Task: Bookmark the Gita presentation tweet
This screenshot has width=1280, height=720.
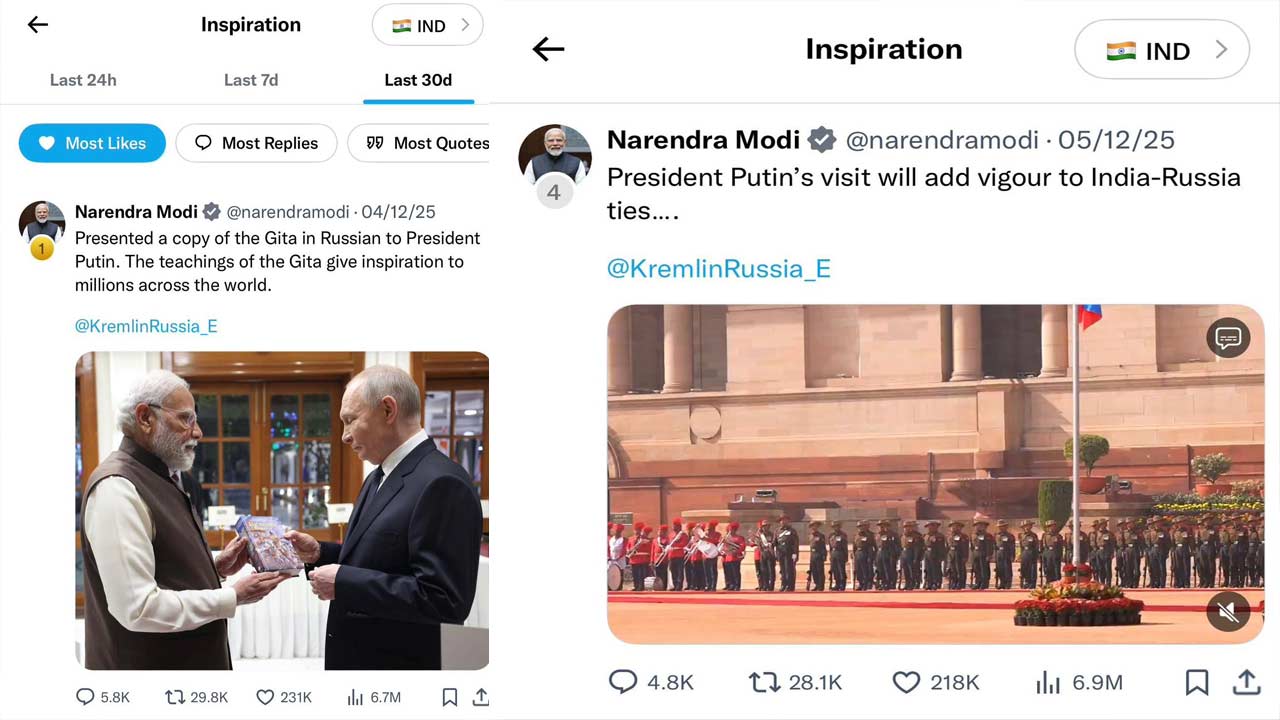Action: point(449,697)
